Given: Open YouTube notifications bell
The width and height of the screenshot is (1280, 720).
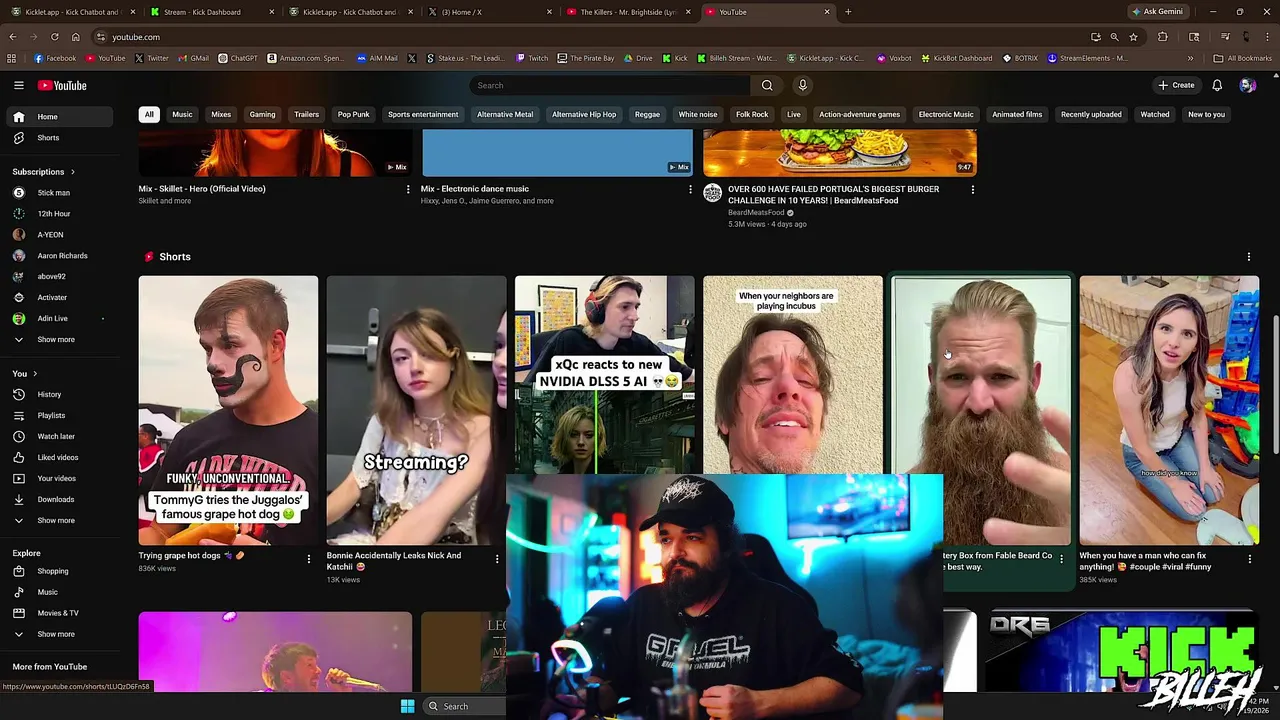Looking at the screenshot, I should pos(1217,85).
